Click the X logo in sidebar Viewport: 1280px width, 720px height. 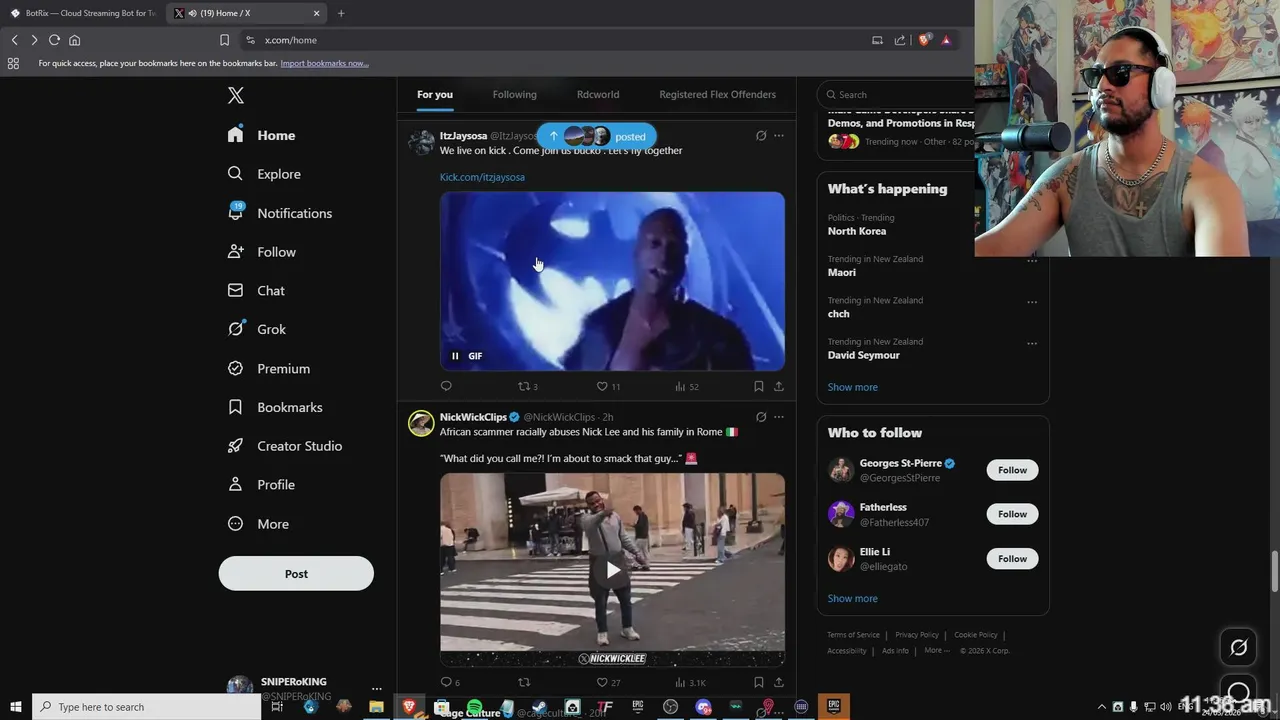(x=235, y=95)
